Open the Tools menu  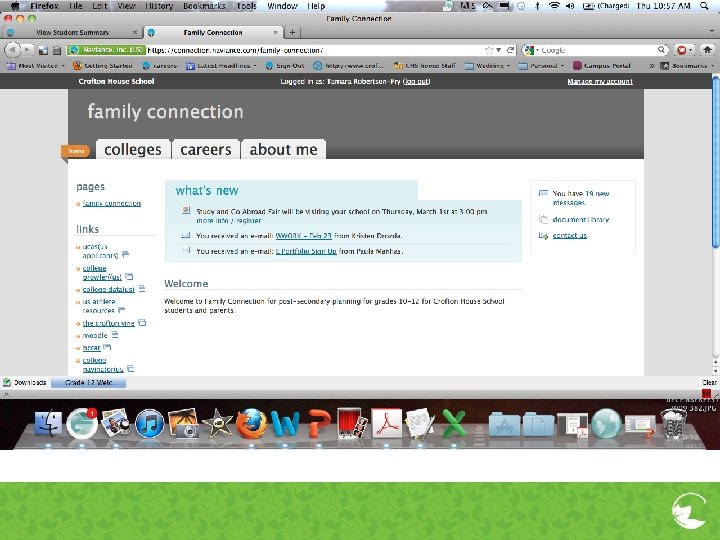[x=247, y=6]
